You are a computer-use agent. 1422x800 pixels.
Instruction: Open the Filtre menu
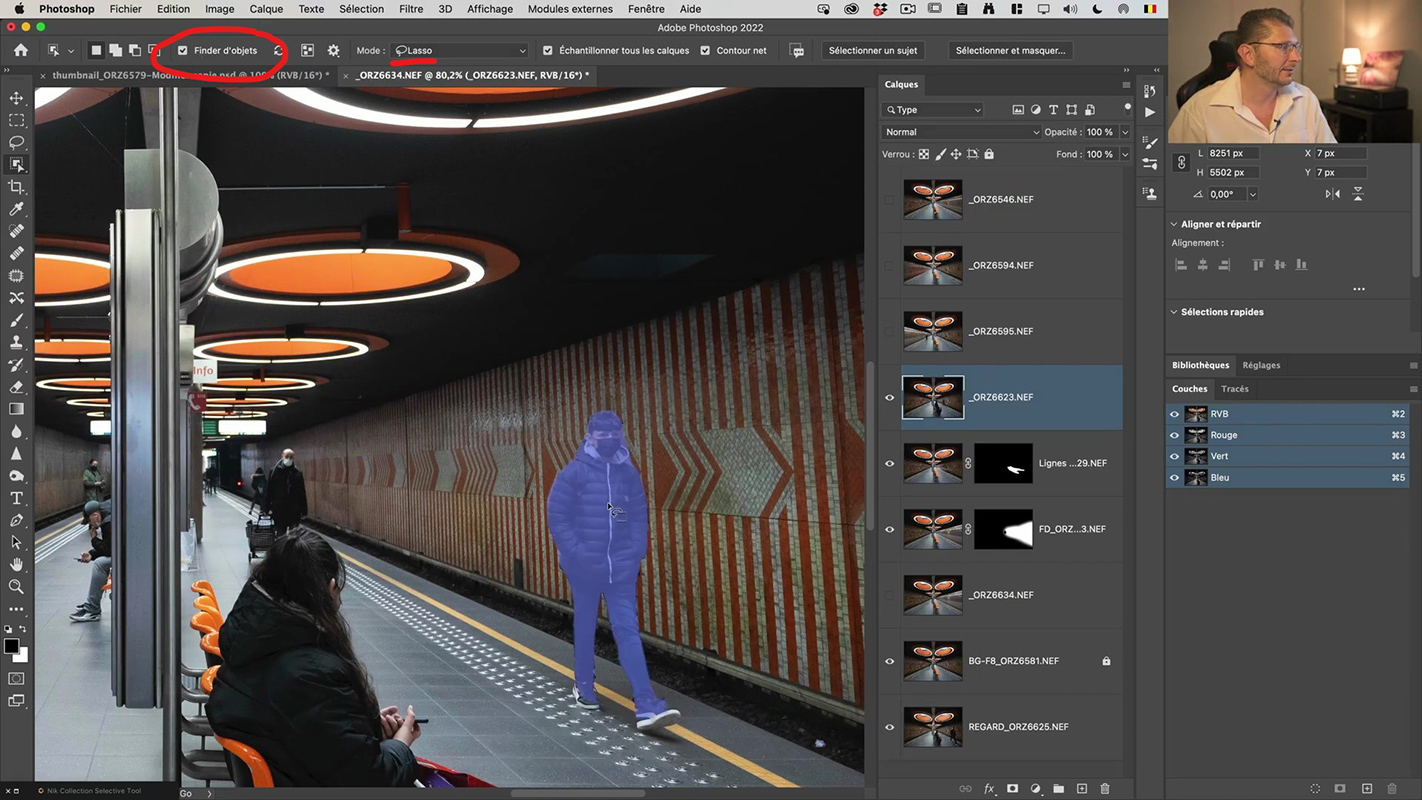[x=411, y=9]
